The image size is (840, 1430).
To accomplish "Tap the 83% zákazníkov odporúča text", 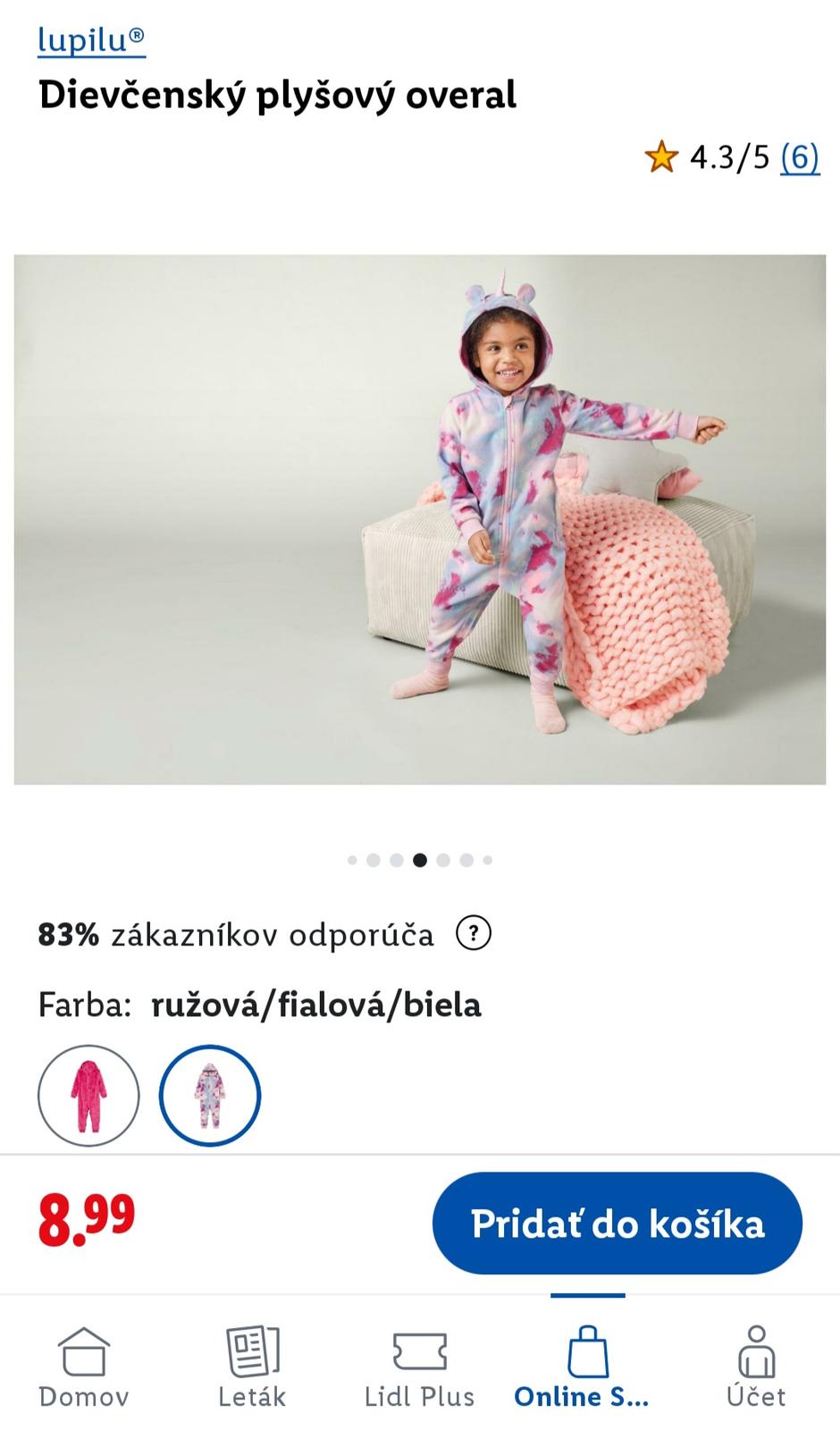I will pyautogui.click(x=236, y=935).
